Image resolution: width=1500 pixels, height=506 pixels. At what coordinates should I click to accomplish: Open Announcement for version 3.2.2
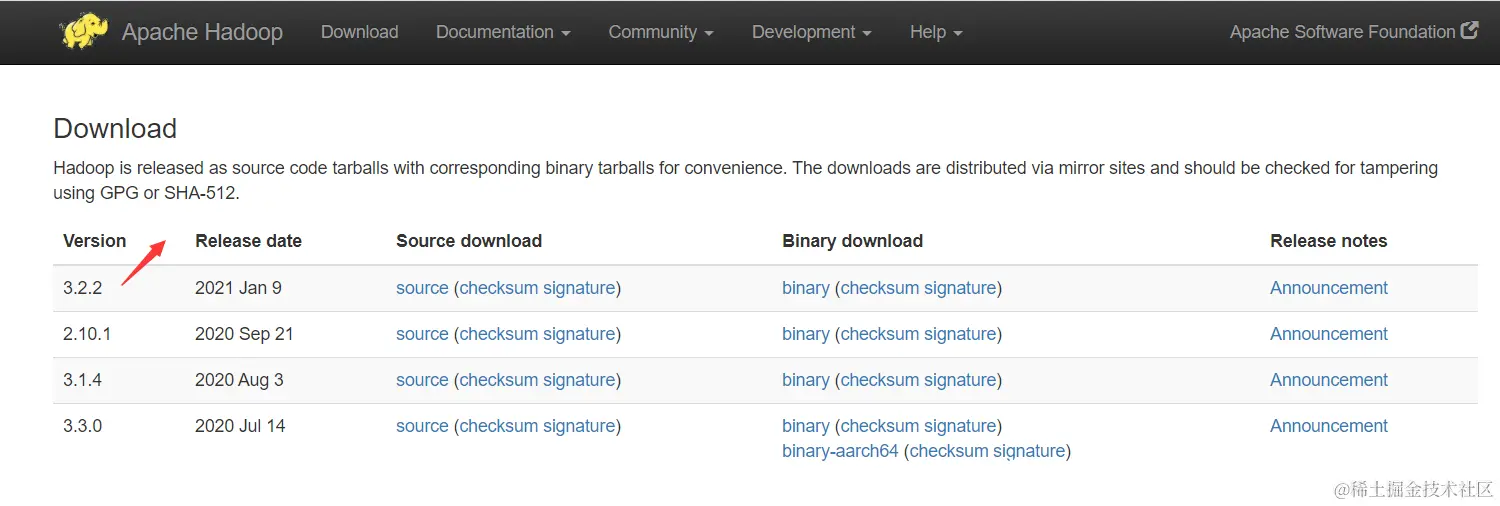click(1329, 288)
